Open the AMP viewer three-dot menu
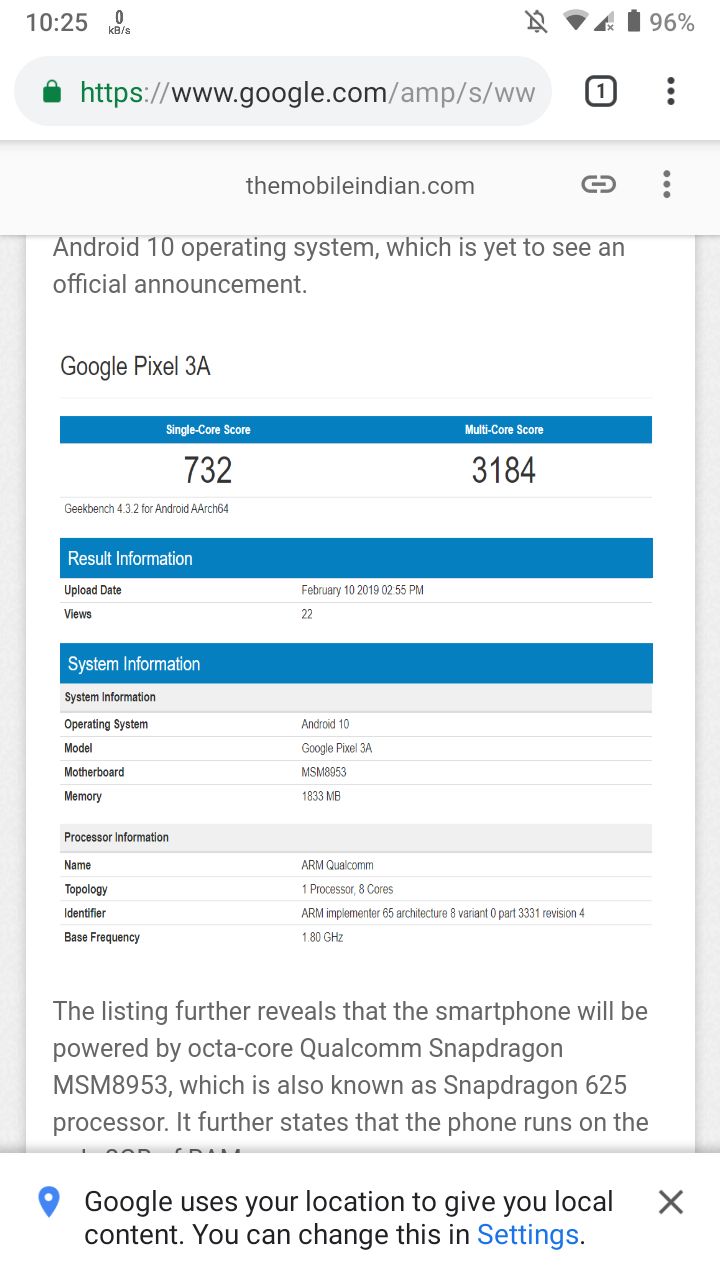Viewport: 720px width, 1280px height. pos(667,184)
